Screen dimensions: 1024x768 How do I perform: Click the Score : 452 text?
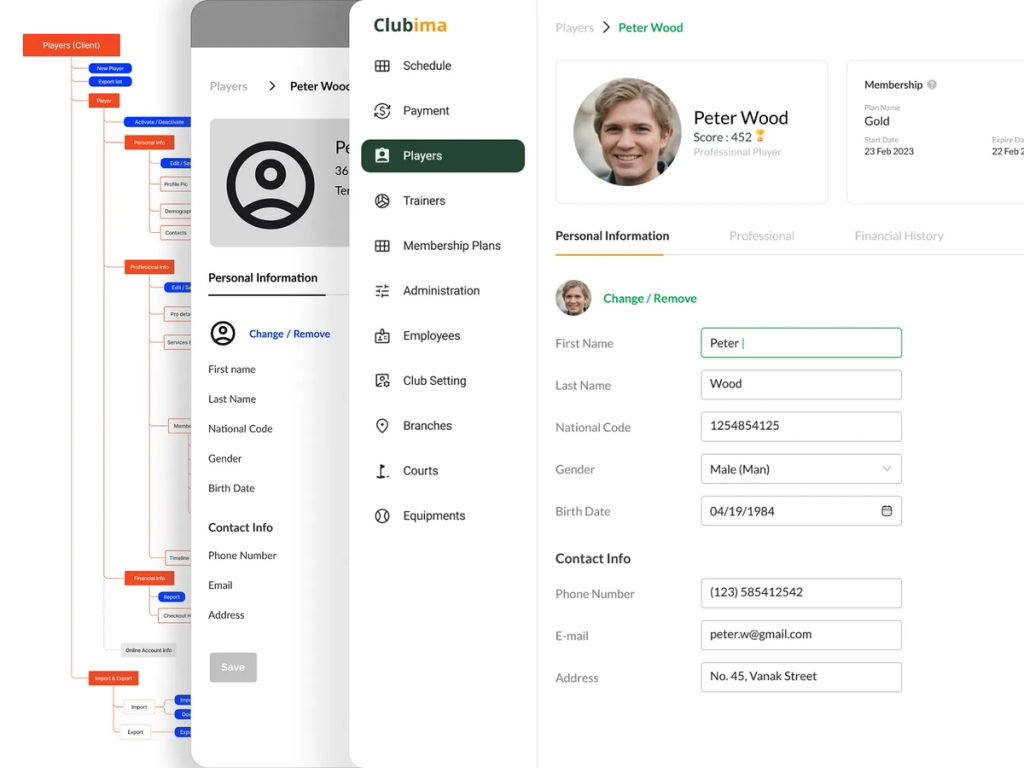click(x=722, y=137)
